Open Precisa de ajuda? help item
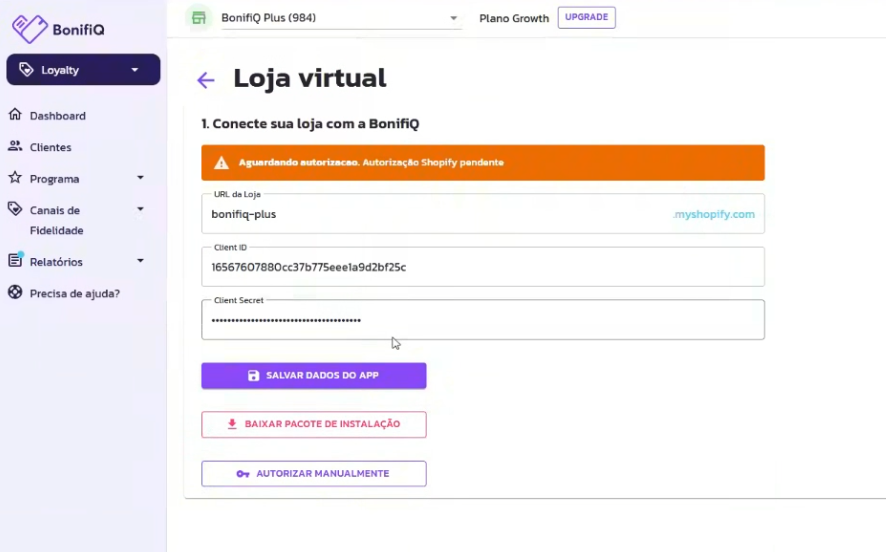Image resolution: width=886 pixels, height=552 pixels. coord(77,293)
